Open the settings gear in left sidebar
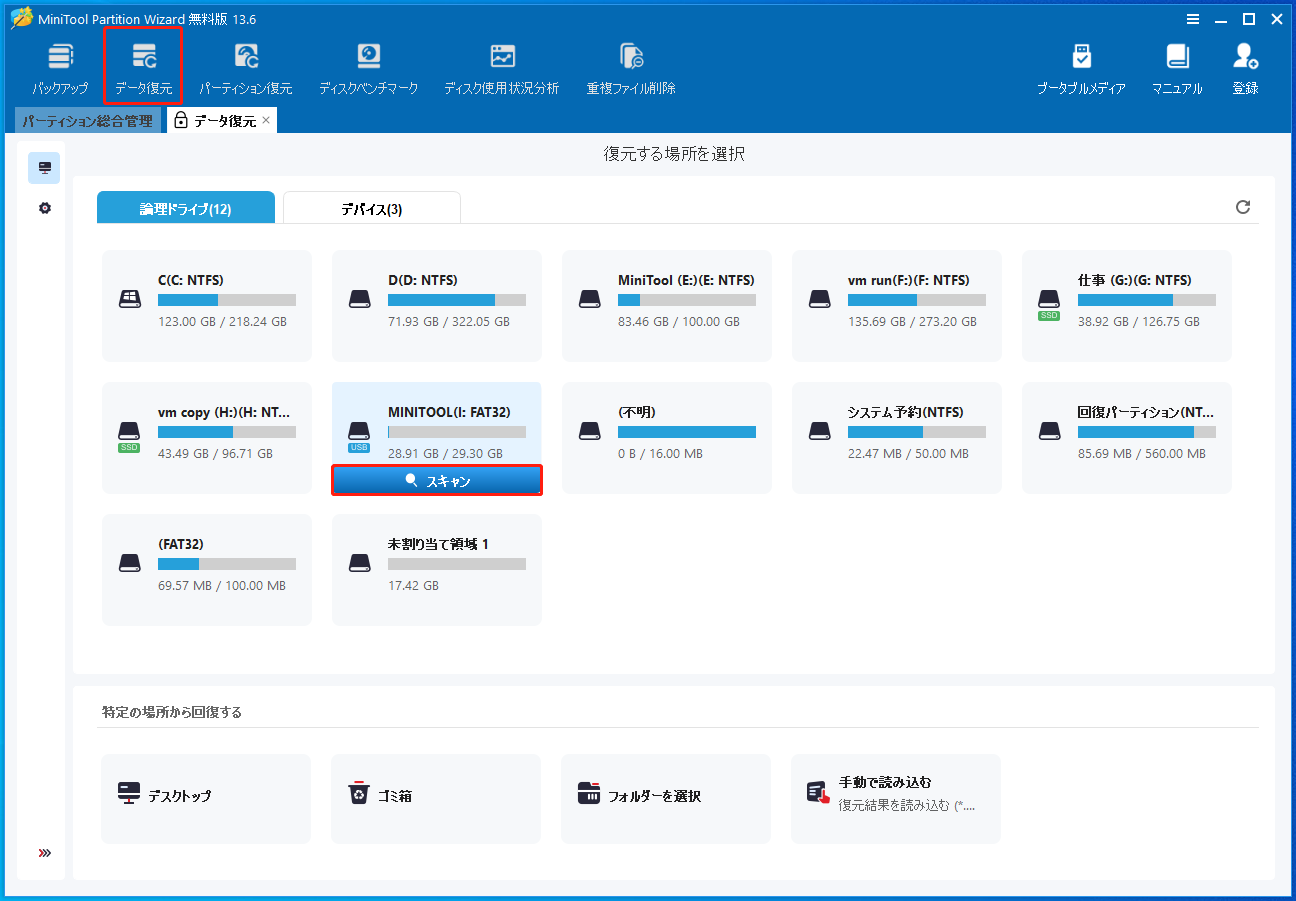 (x=44, y=208)
